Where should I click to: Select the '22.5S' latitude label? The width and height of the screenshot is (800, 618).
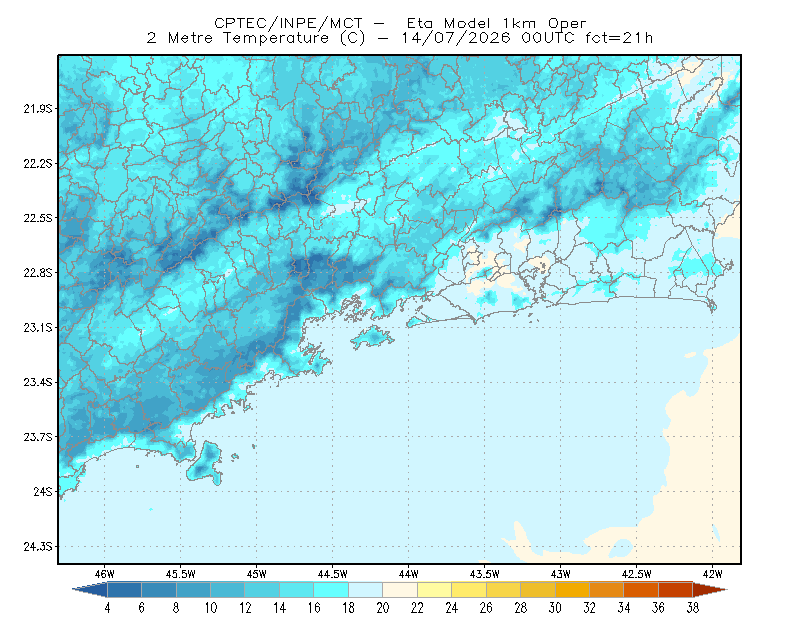pyautogui.click(x=38, y=218)
